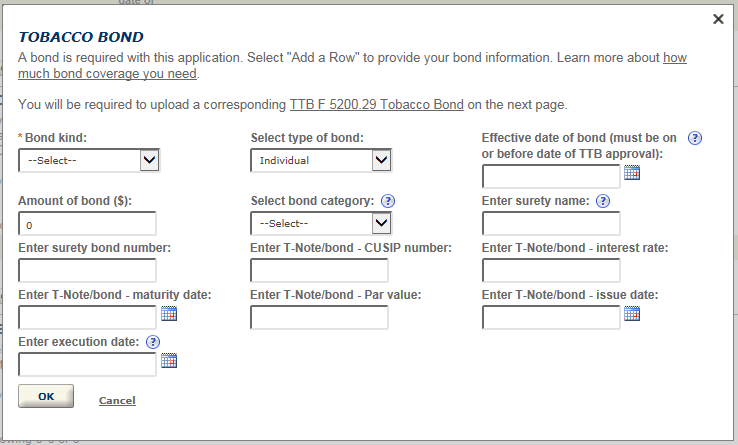Open the Select type of bond dropdown

pyautogui.click(x=321, y=160)
